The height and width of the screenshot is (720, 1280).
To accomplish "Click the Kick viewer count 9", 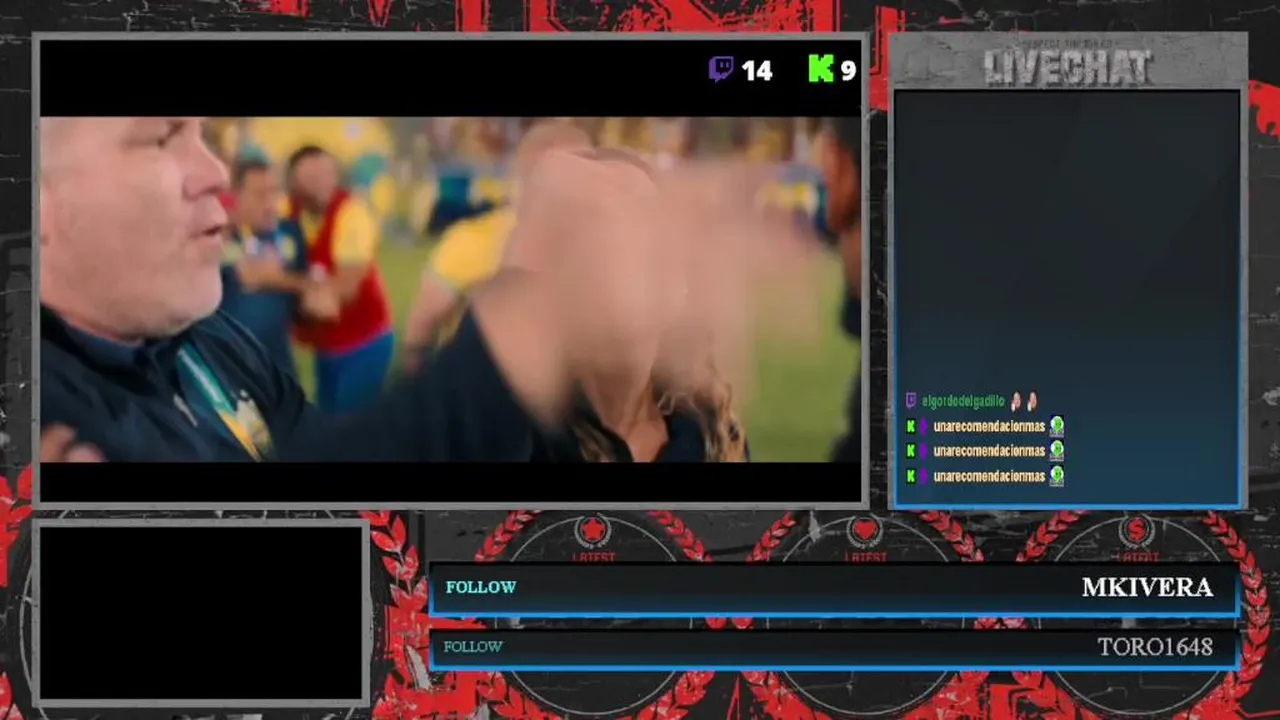I will [x=848, y=70].
